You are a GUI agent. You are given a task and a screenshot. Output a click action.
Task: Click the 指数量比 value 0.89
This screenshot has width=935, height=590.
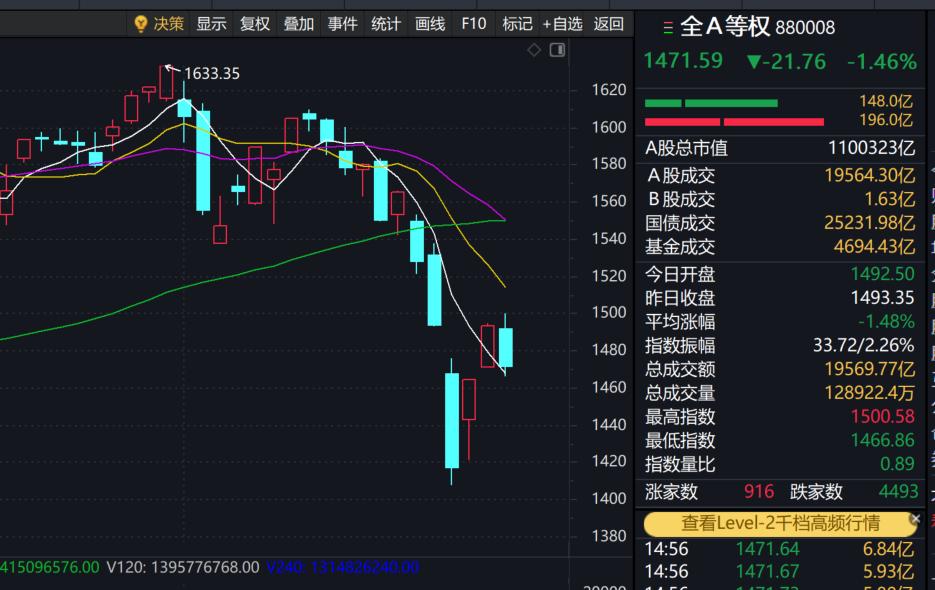click(897, 464)
